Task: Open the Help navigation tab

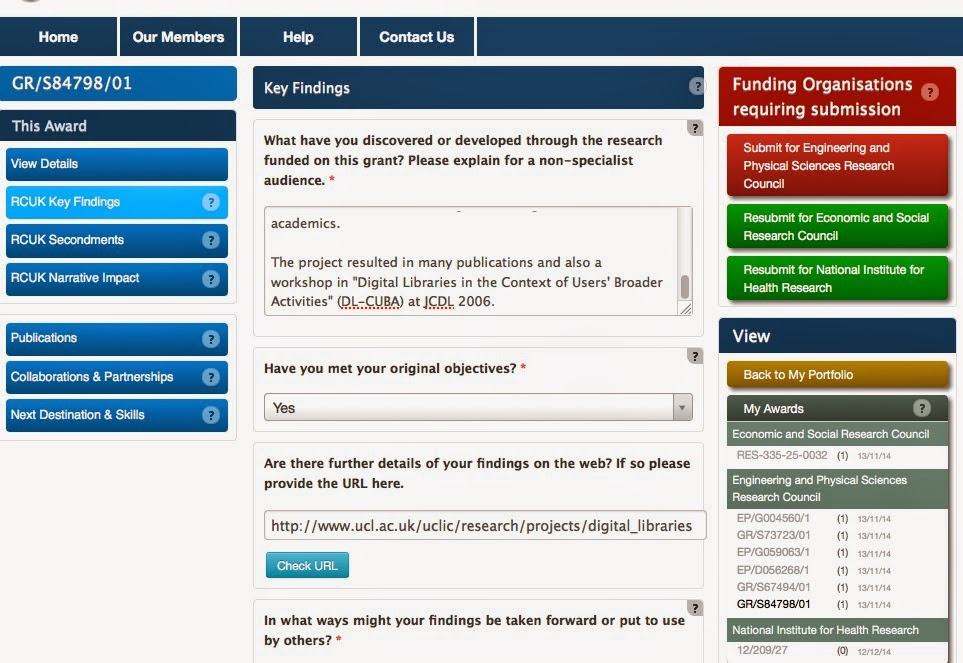Action: (298, 37)
